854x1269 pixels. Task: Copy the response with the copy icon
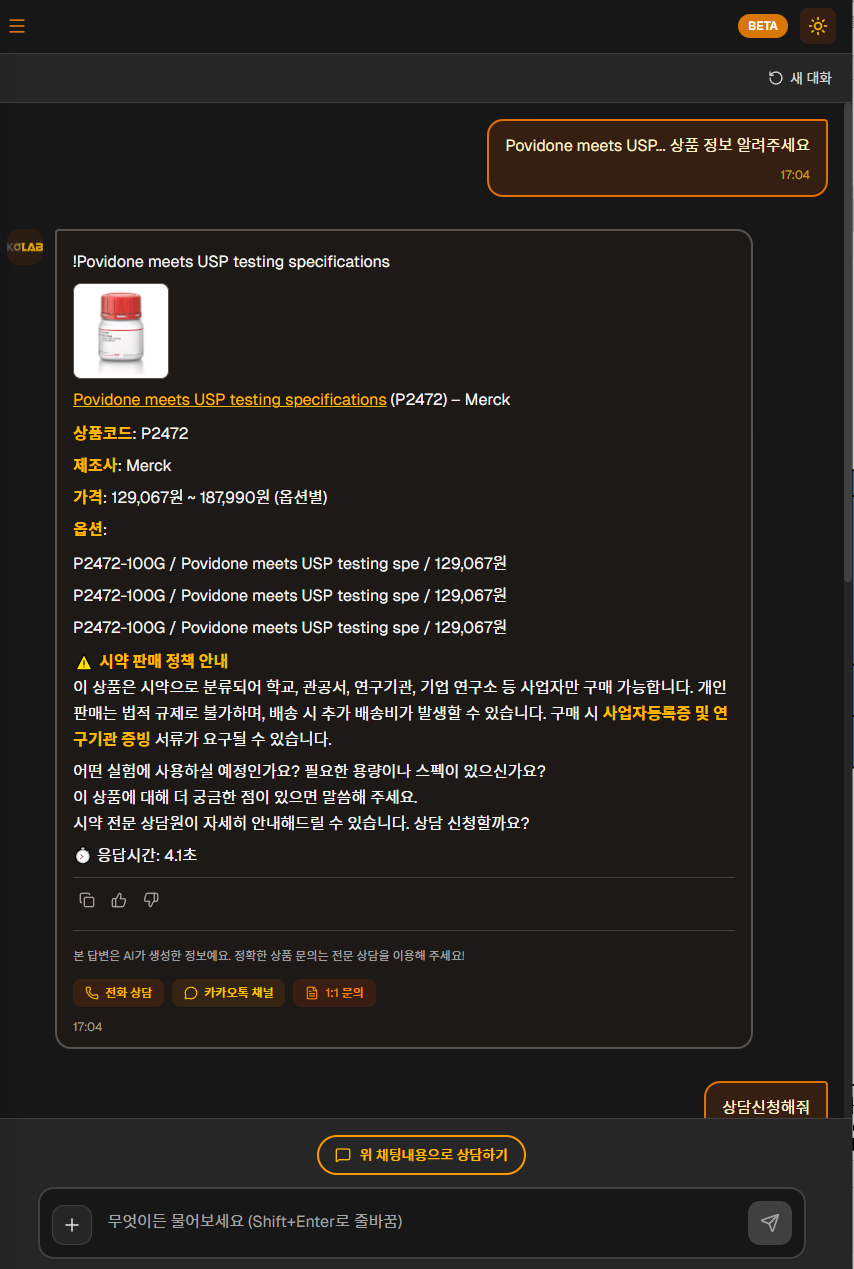87,900
